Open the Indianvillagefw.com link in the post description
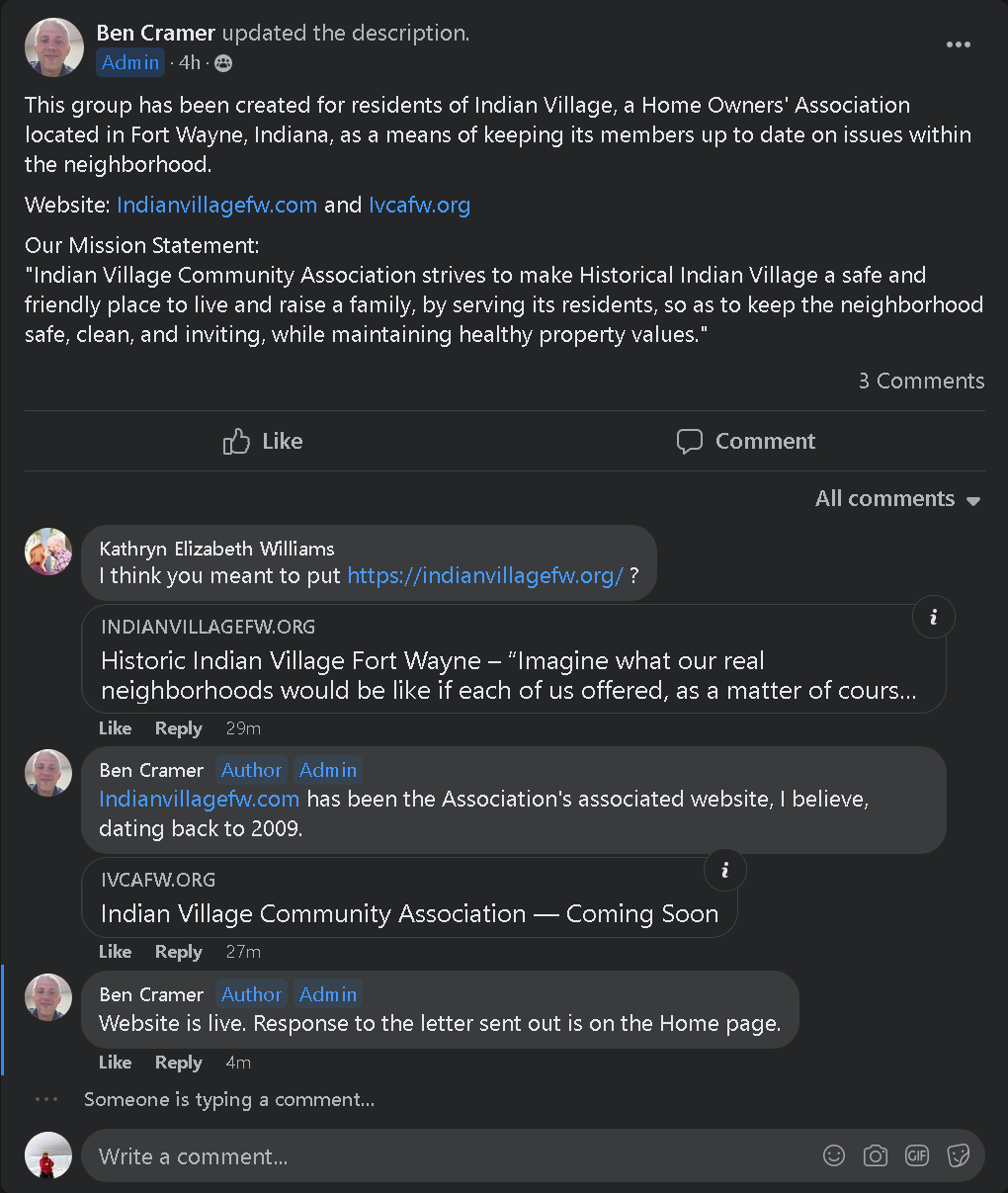The image size is (1008, 1193). coord(216,205)
